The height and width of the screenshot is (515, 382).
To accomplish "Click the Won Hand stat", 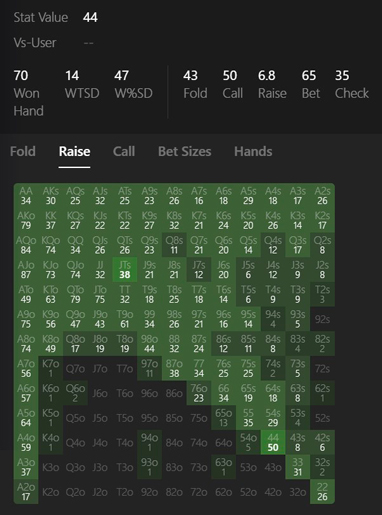I will pyautogui.click(x=28, y=93).
